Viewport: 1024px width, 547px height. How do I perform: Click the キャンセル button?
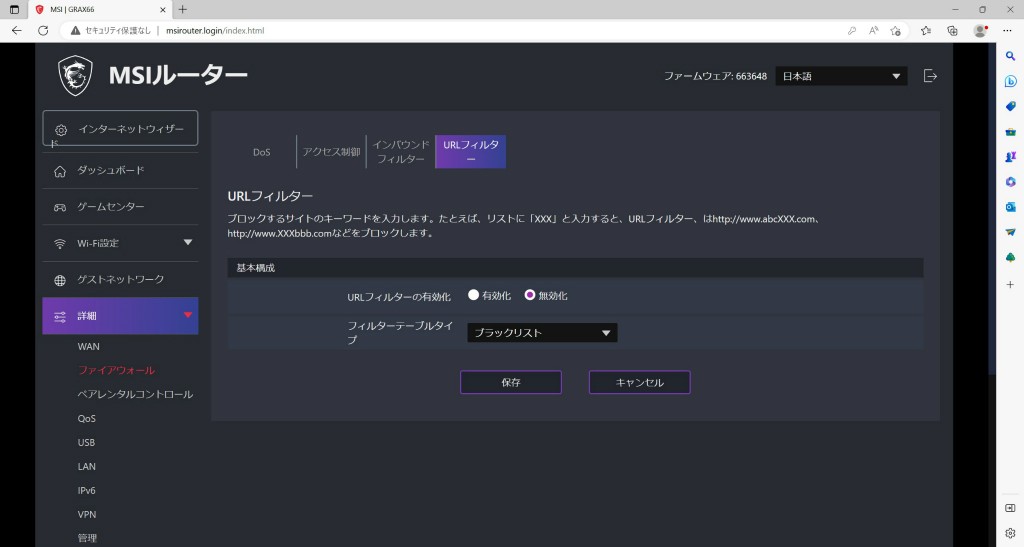(639, 383)
